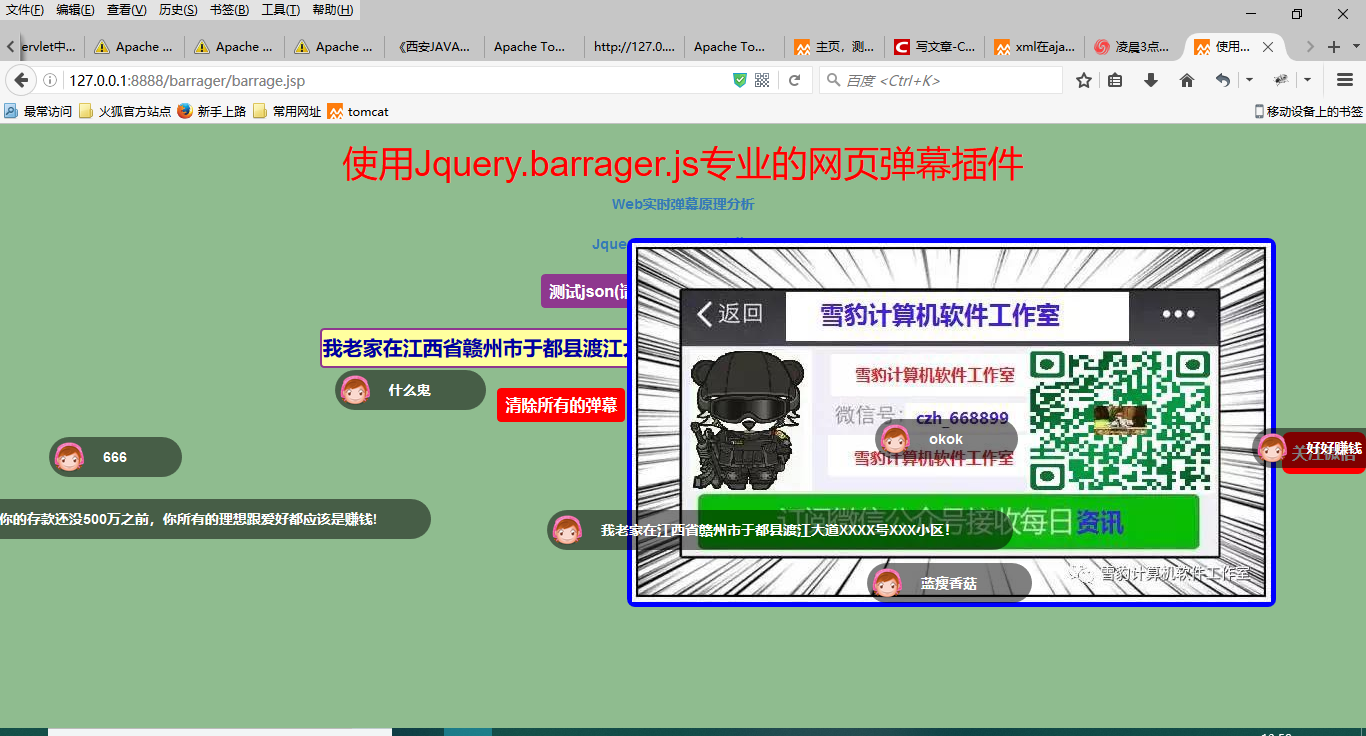
Task: Open the 工具(T) menu
Action: click(x=280, y=10)
